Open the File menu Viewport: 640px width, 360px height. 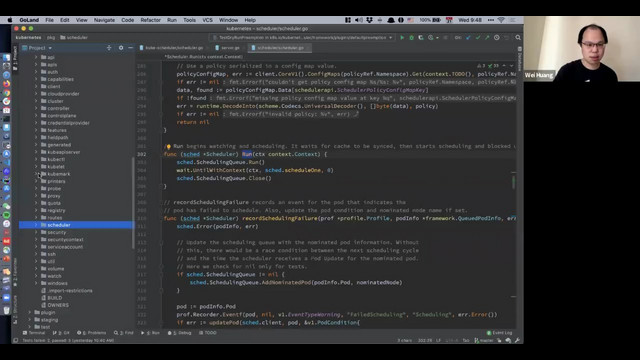tap(49, 20)
